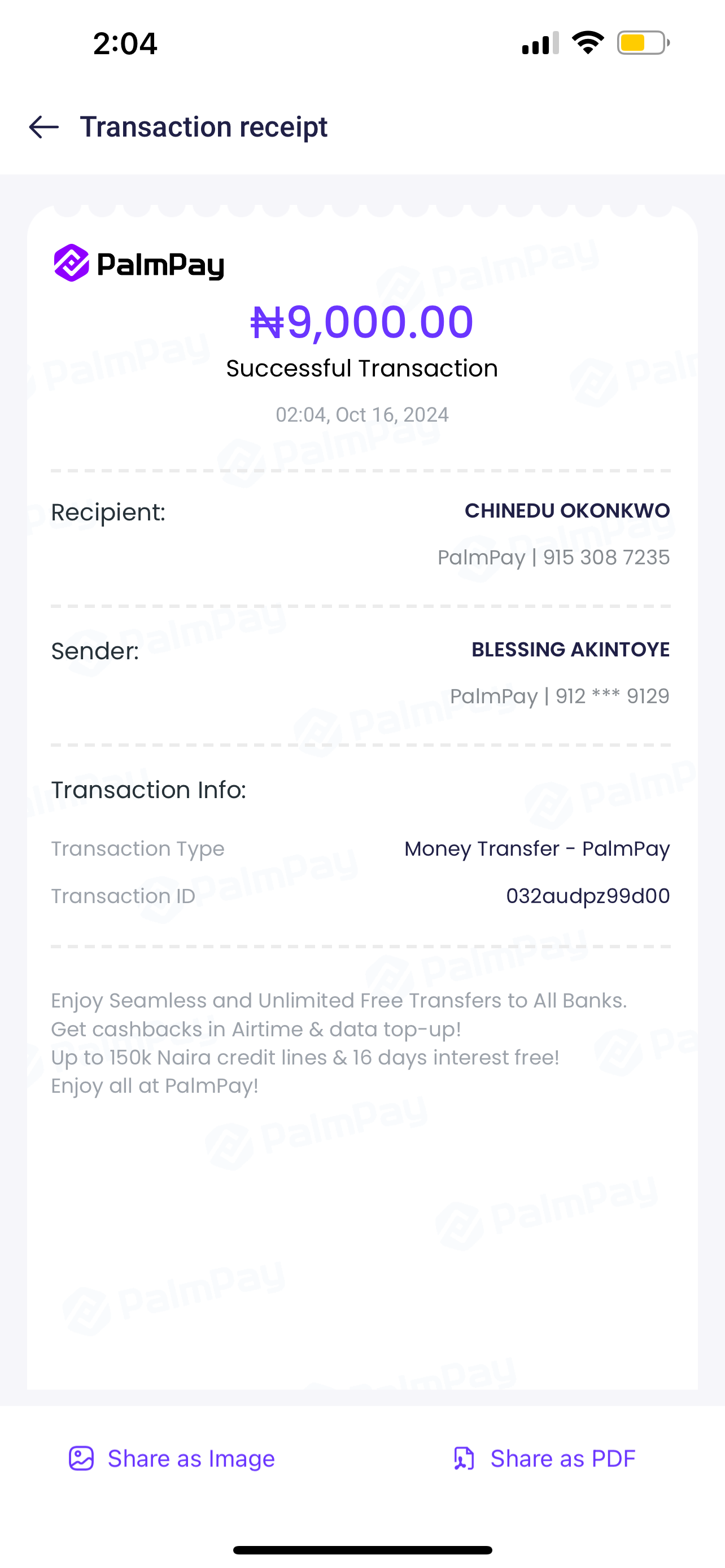Tap the Wi-Fi status icon
The width and height of the screenshot is (725, 1568).
tap(587, 42)
